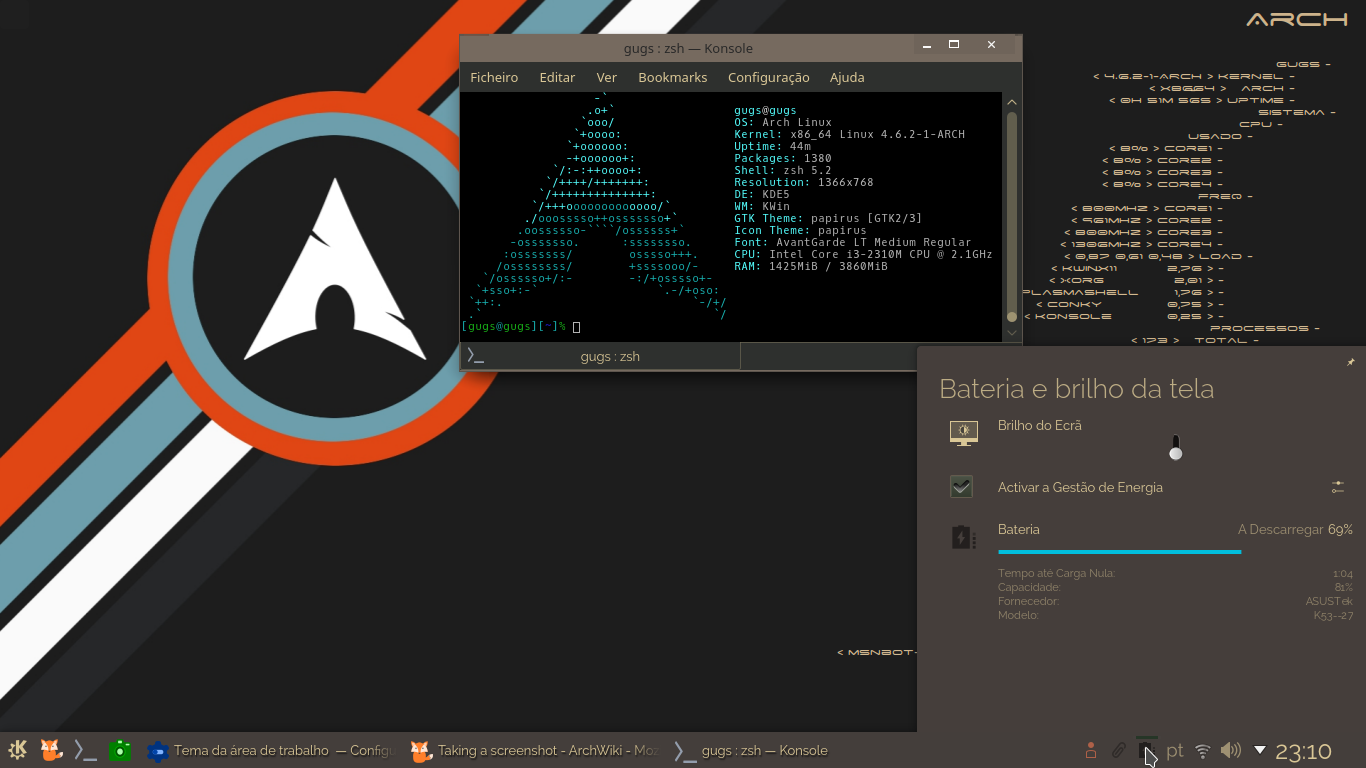
Task: Launch Firefox from the panel quick launcher
Action: (51, 750)
